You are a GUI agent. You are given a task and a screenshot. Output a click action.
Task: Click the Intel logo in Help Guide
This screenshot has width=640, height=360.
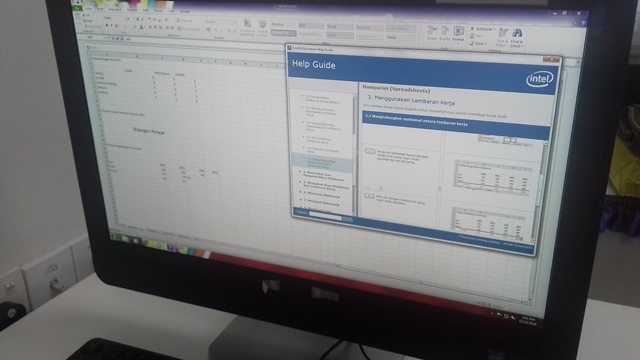point(539,79)
